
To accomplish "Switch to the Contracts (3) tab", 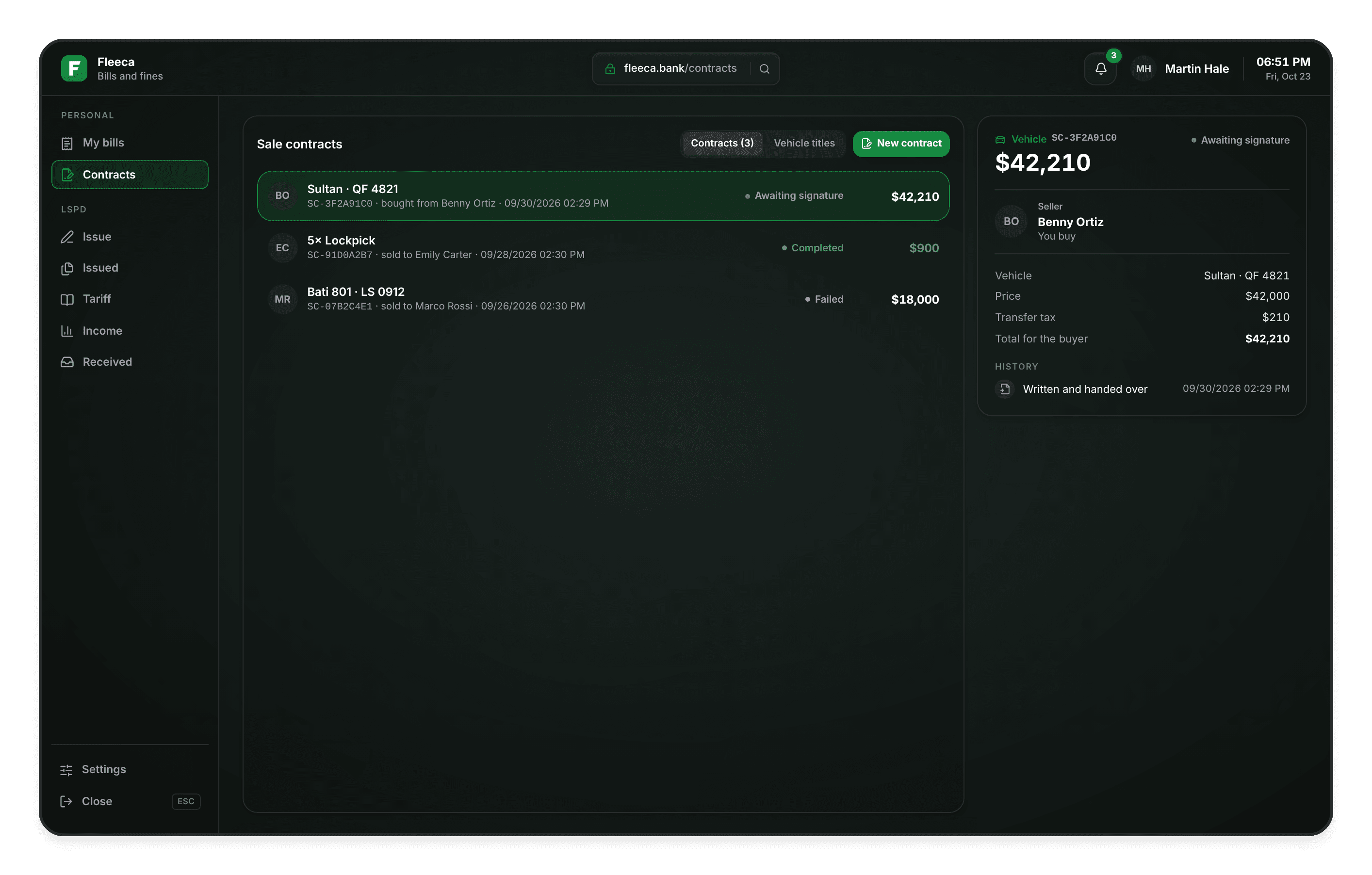I will pos(722,144).
